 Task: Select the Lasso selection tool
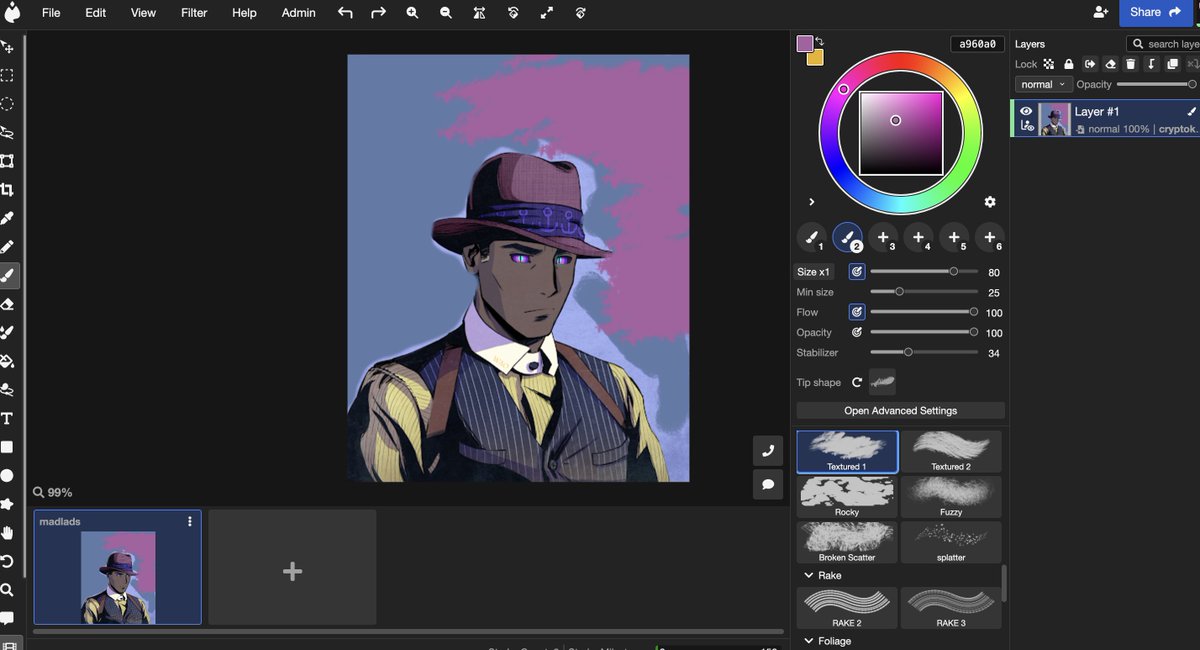pyautogui.click(x=7, y=132)
